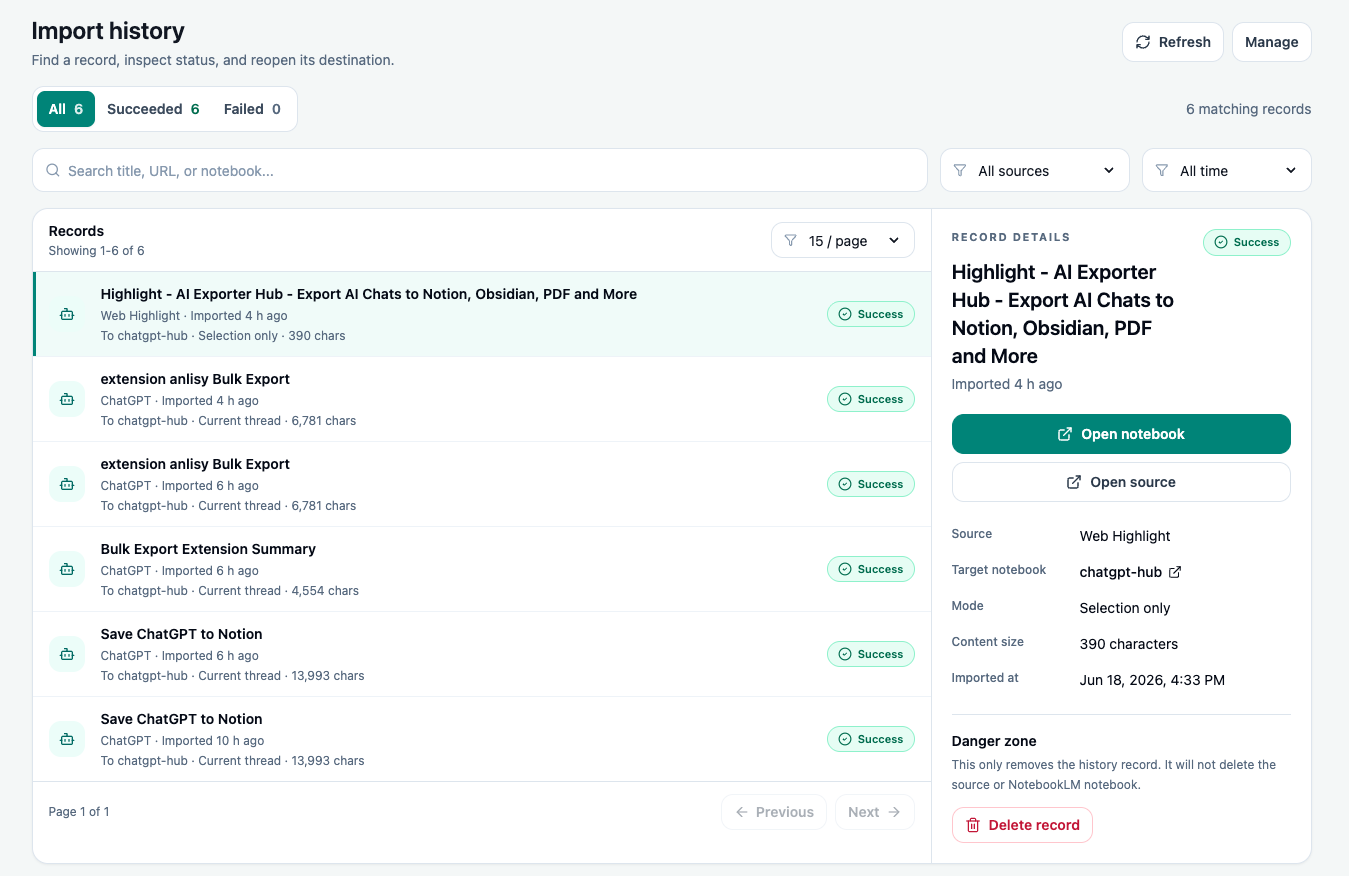Click the Refresh button
Viewport: 1349px width, 876px height.
pos(1173,42)
